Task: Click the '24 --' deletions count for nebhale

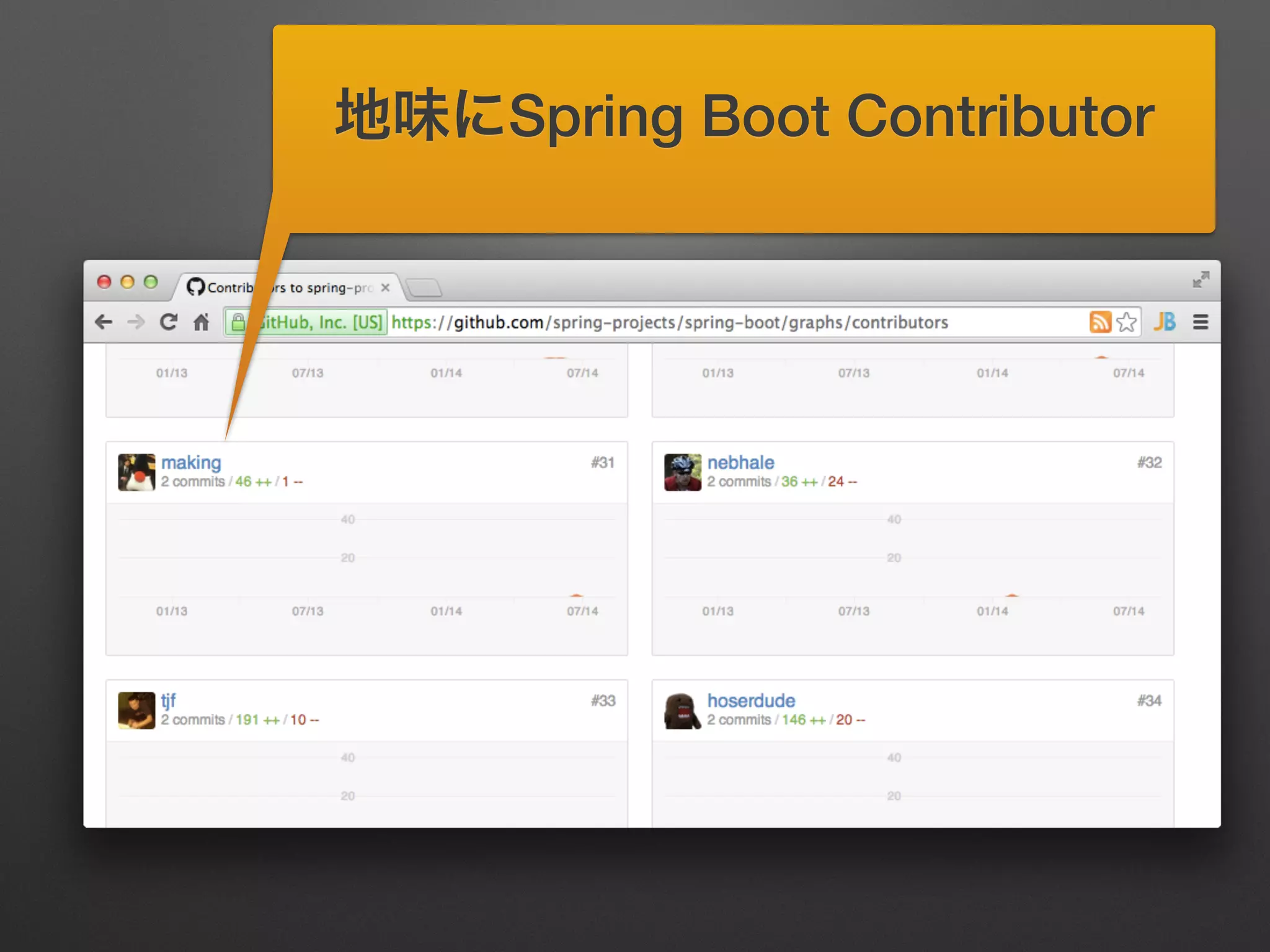Action: point(842,482)
